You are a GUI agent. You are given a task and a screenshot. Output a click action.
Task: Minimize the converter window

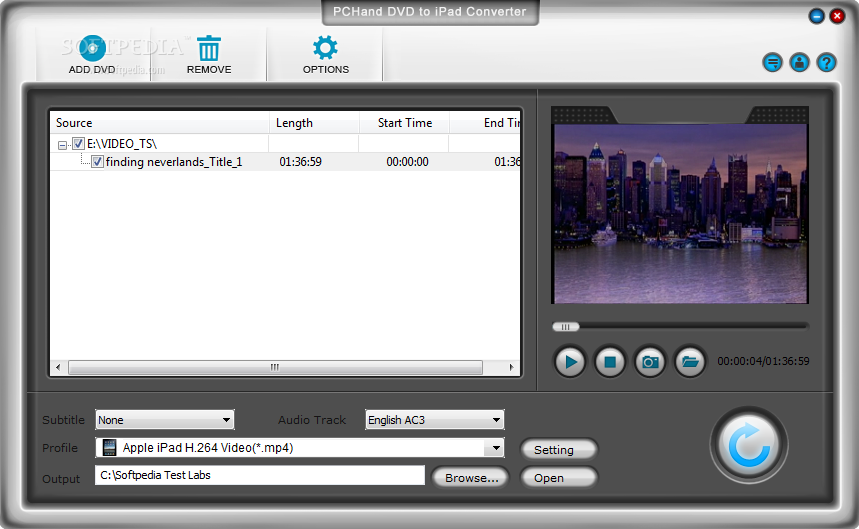click(816, 16)
